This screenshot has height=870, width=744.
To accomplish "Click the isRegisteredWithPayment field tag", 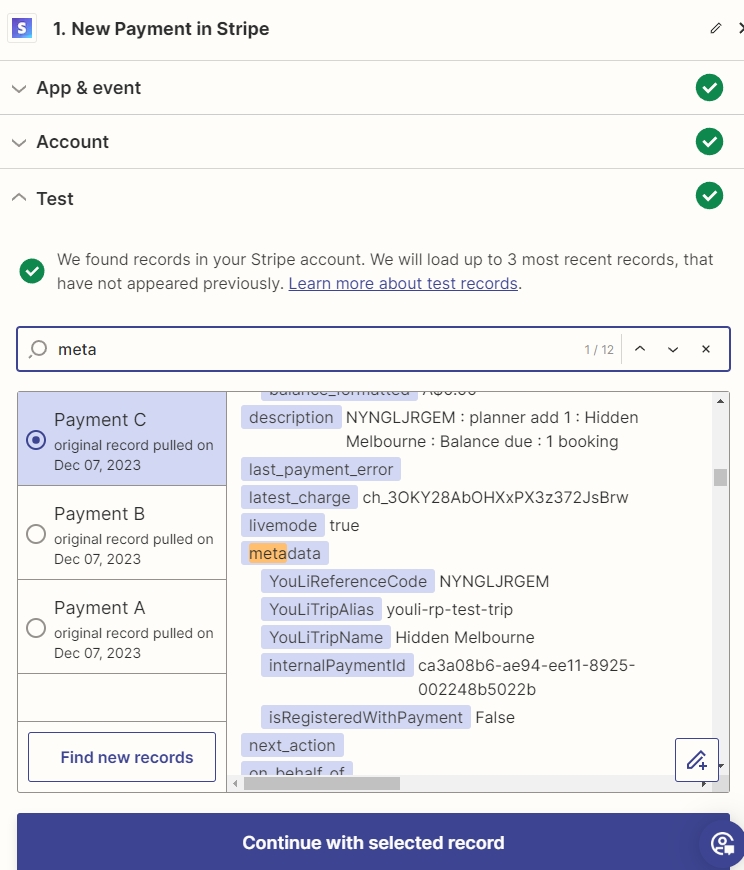I will (x=366, y=717).
